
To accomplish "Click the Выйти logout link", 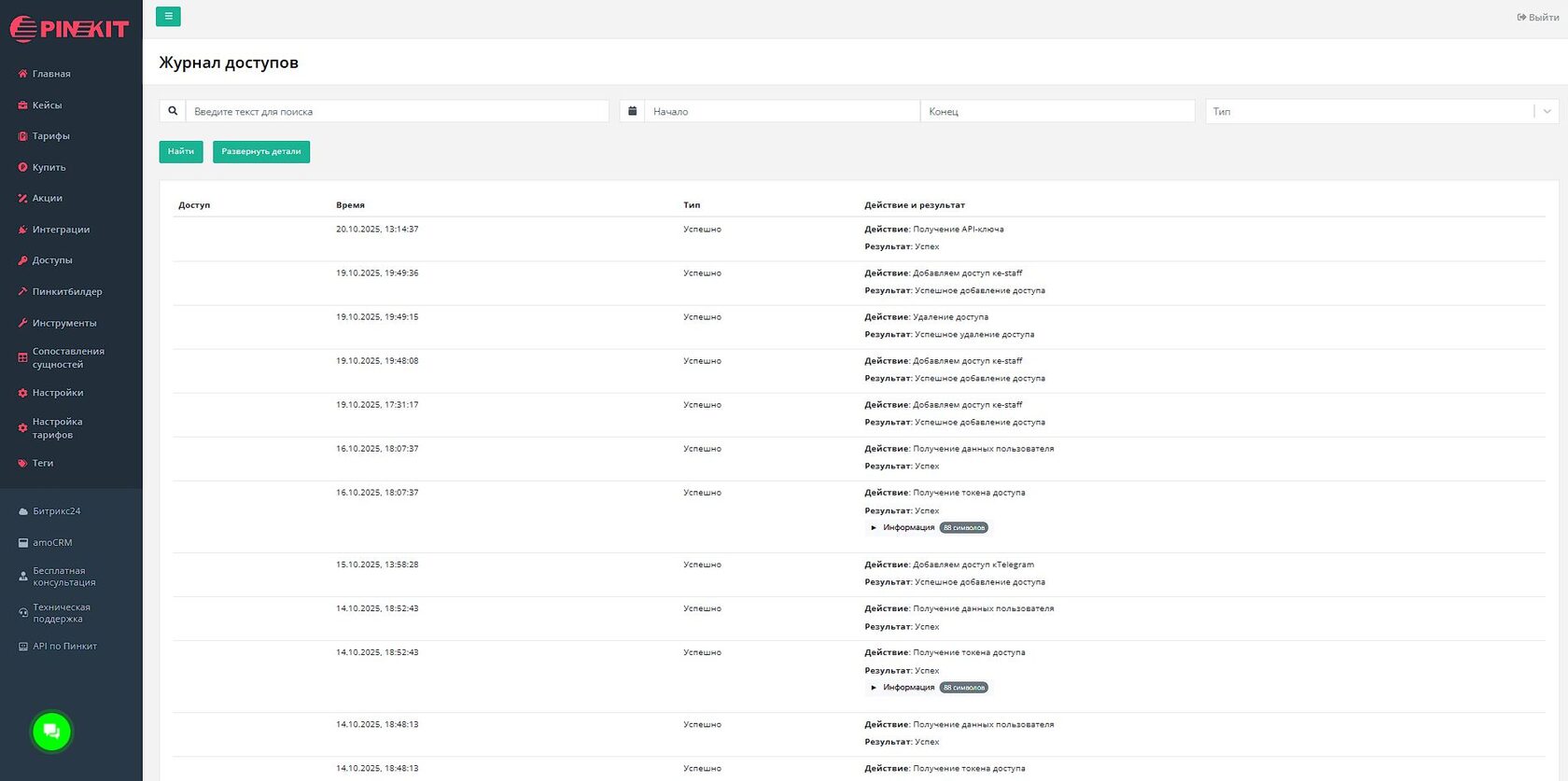I will 1537,18.
